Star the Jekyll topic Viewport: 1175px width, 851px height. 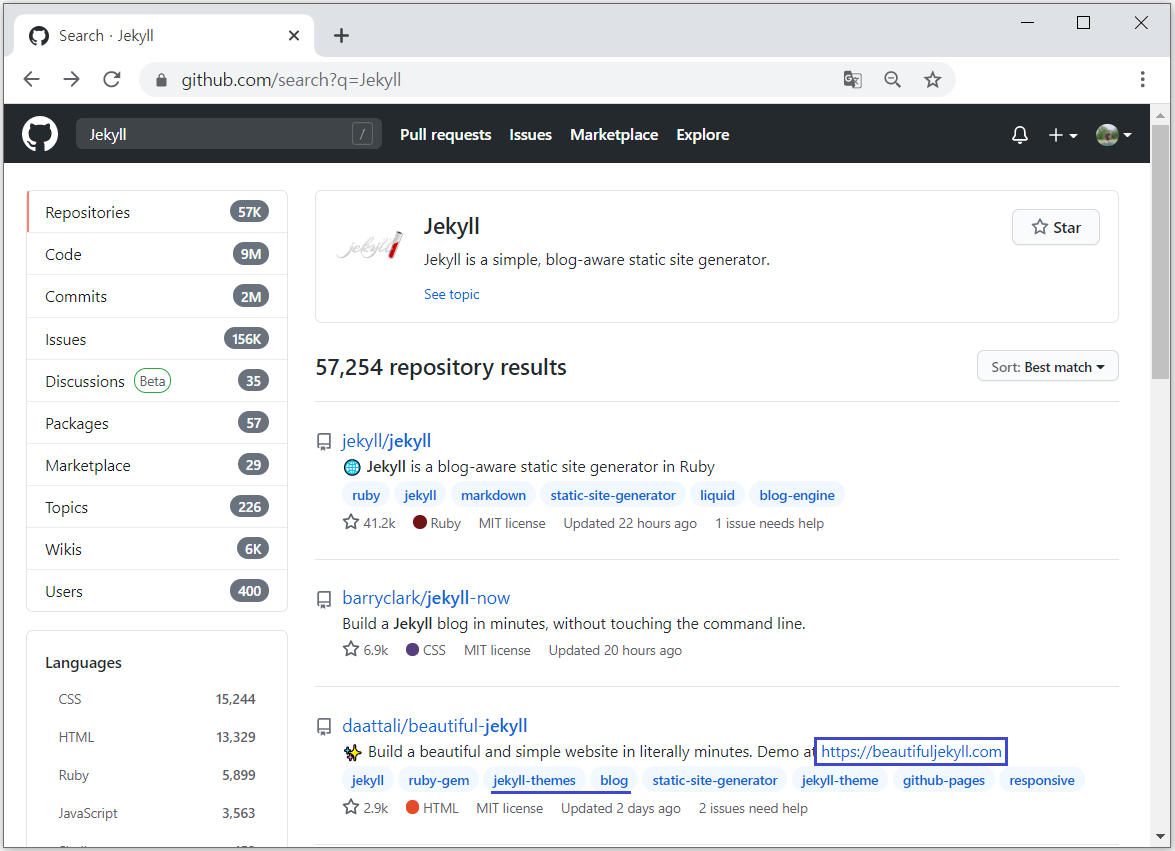(1055, 227)
